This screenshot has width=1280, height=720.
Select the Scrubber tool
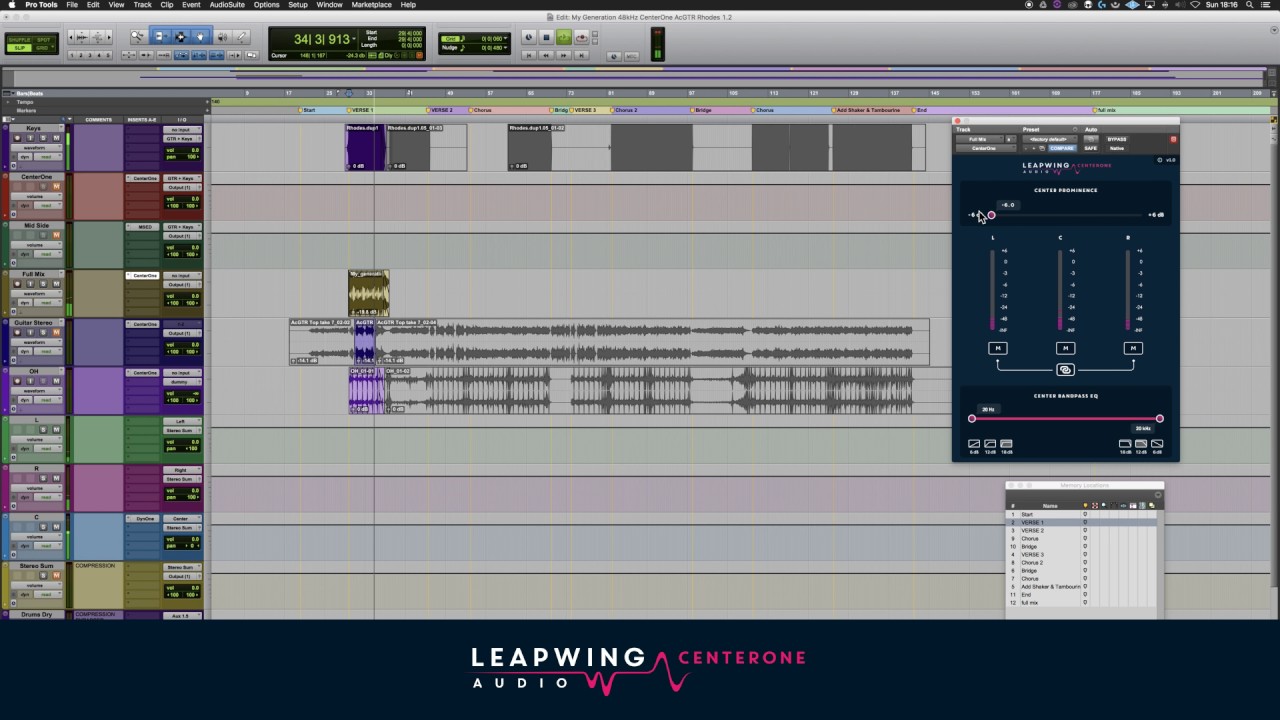[222, 36]
